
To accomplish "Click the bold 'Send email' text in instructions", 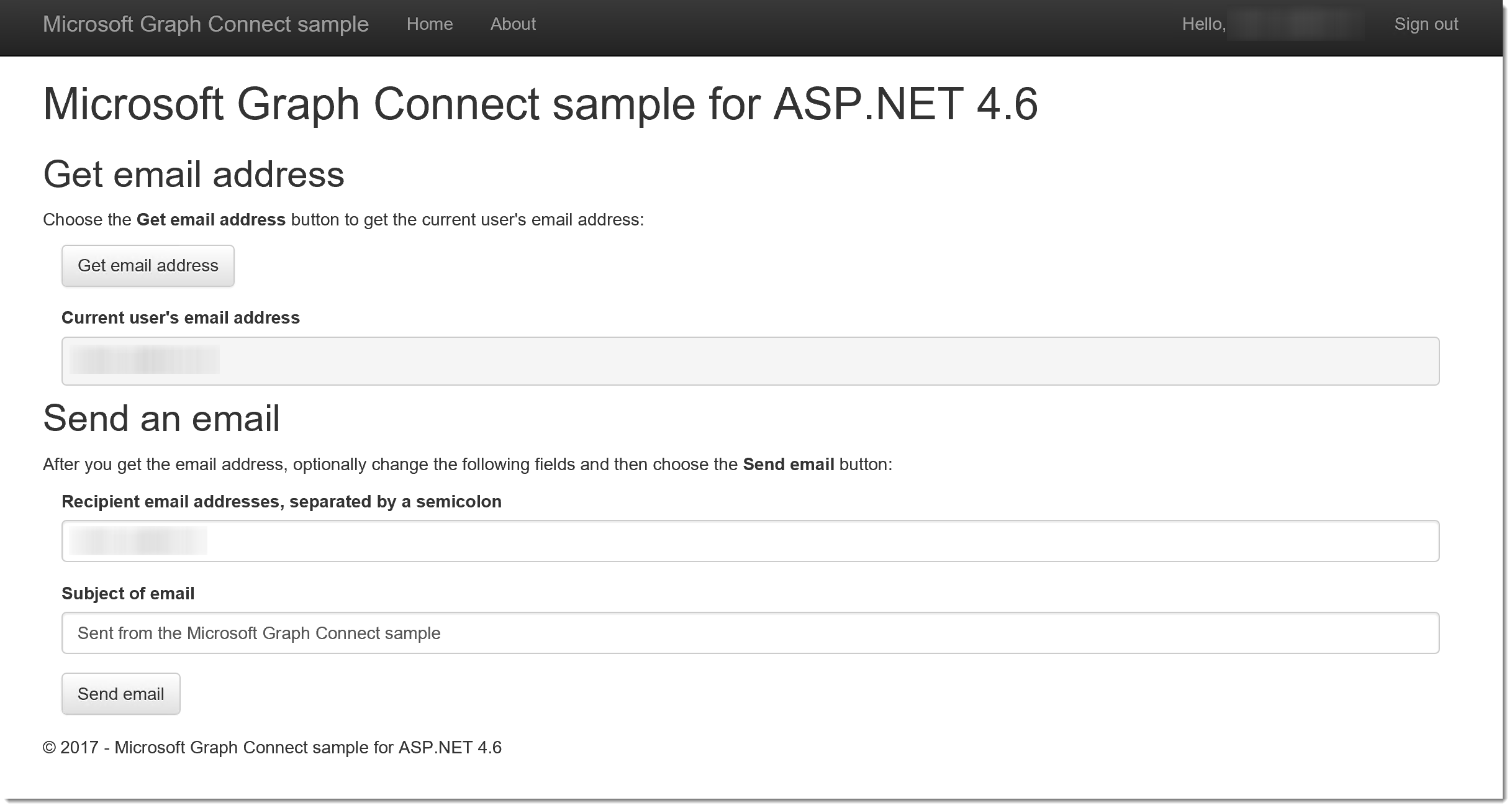I will (788, 465).
